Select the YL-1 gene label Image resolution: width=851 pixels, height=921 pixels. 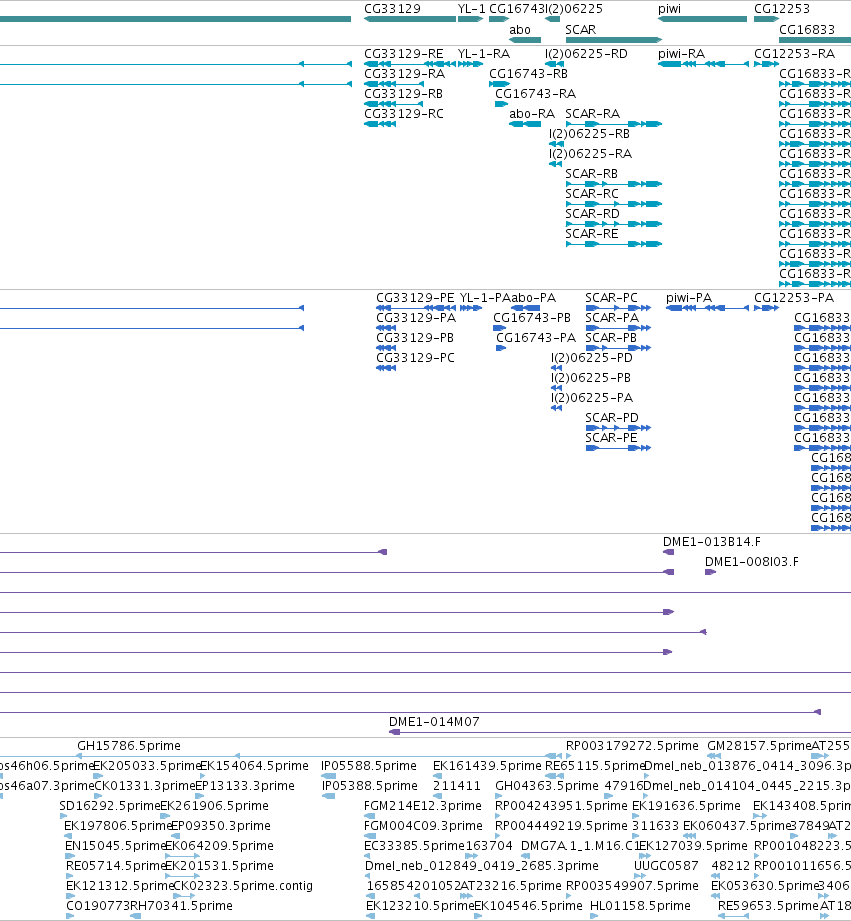[x=472, y=9]
